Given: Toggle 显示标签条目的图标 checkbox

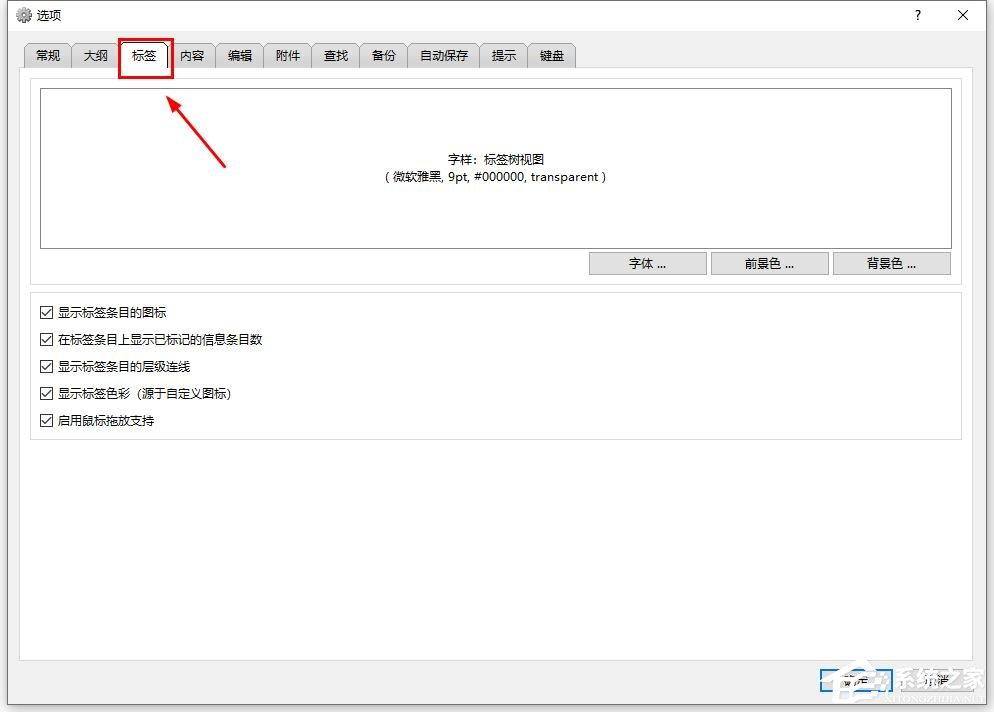Looking at the screenshot, I should tap(46, 312).
